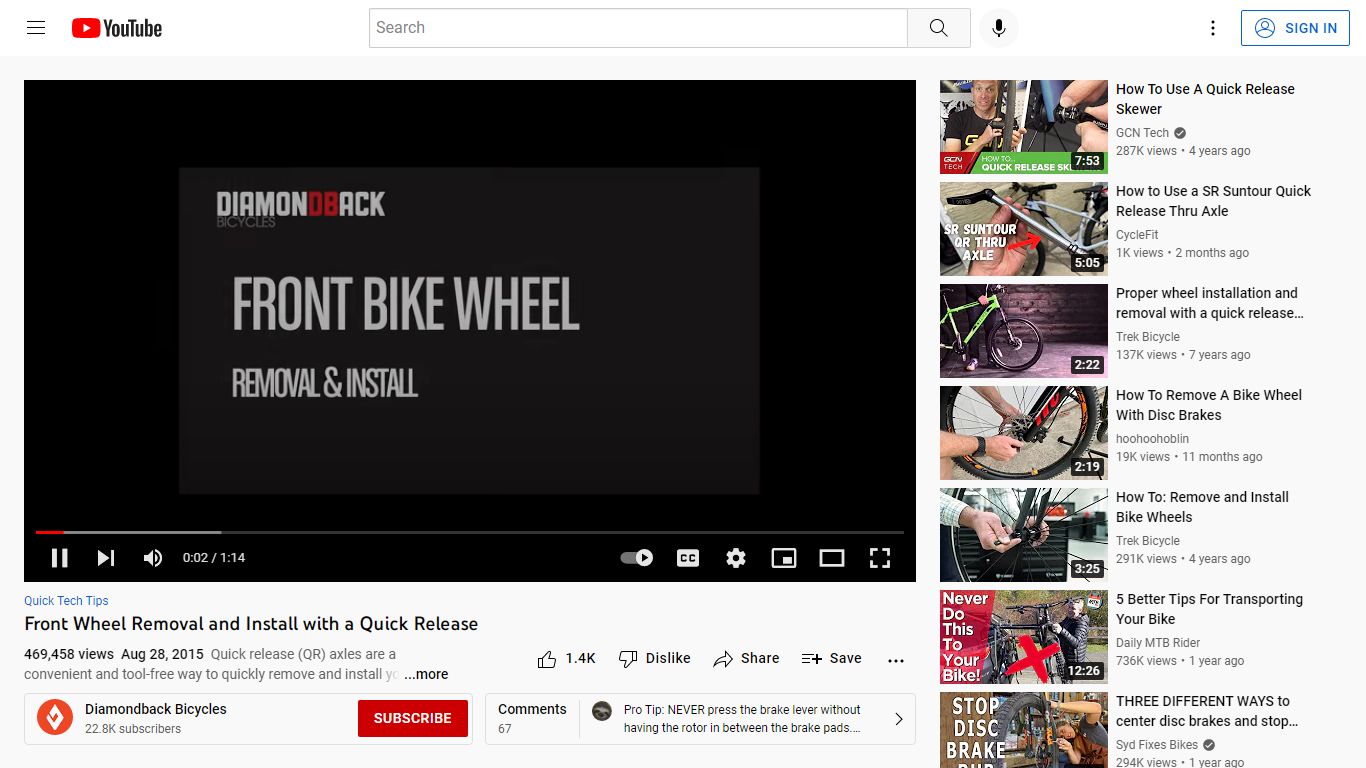Viewport: 1366px width, 768px height.
Task: Click Syd Fixes Bikes channel name
Action: tap(1157, 745)
